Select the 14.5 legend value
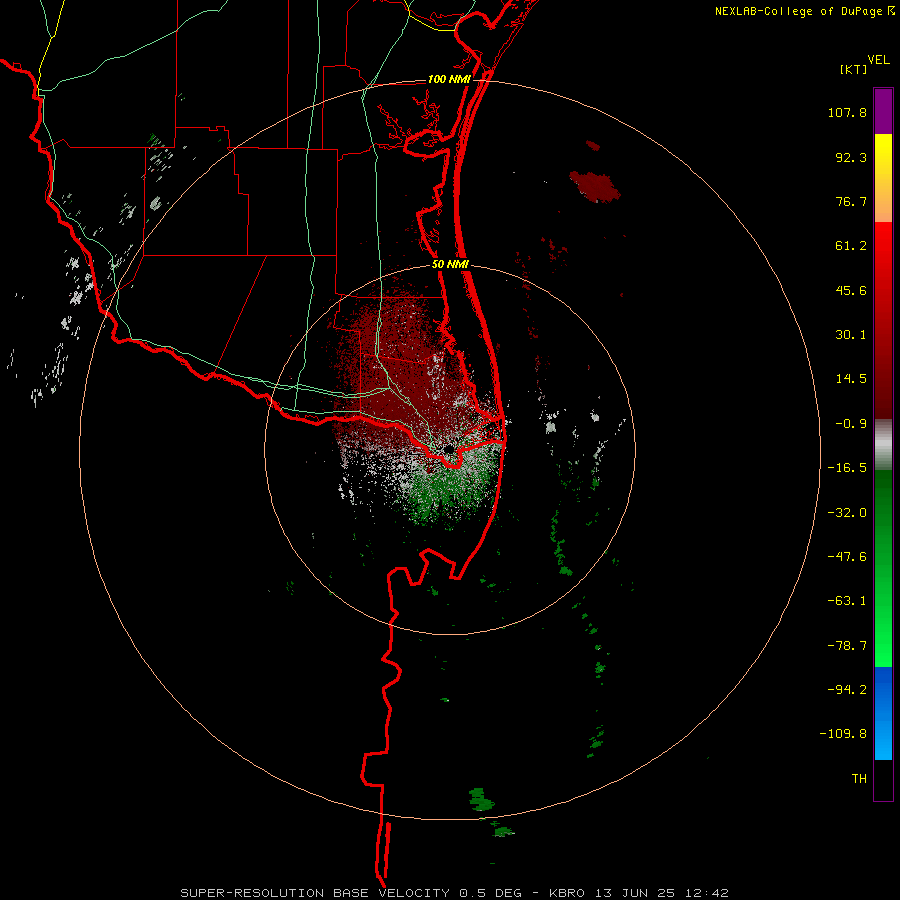 tap(851, 379)
